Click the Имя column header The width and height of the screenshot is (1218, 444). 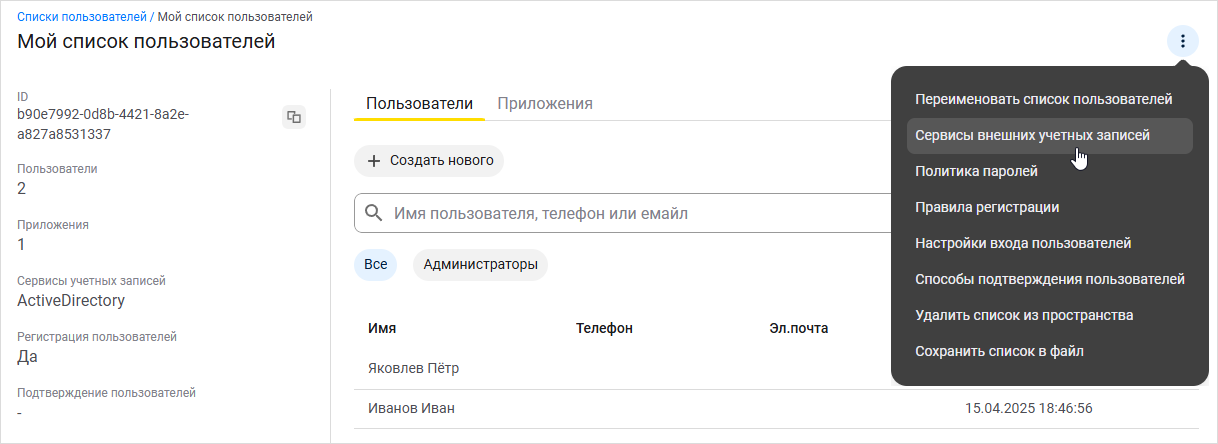tap(383, 328)
